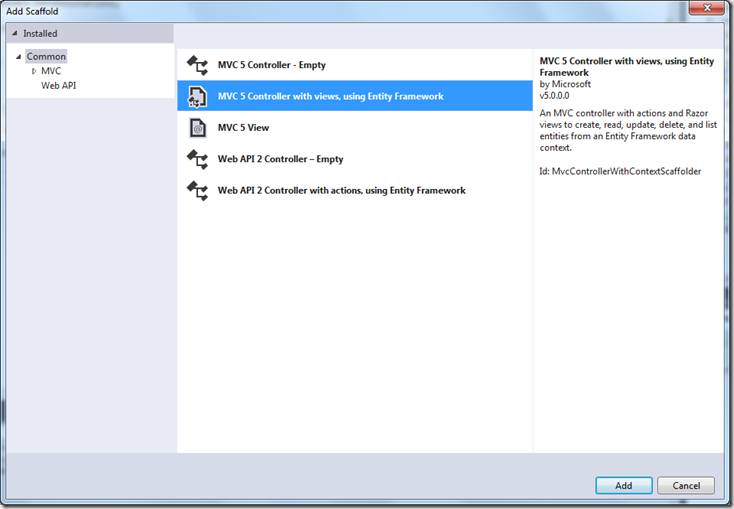Click the v5.0.0.0 version text
The image size is (734, 509).
coord(554,96)
